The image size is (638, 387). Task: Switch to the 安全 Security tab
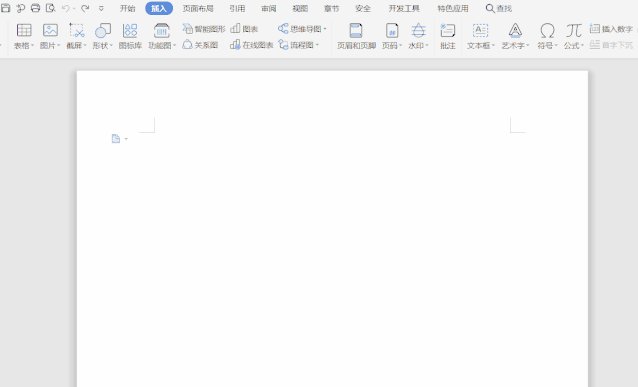[x=363, y=8]
